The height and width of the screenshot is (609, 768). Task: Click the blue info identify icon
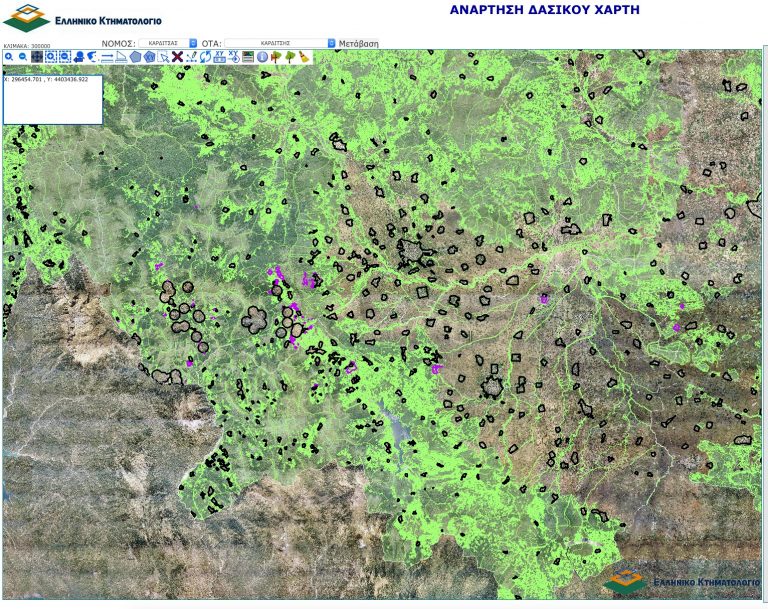pos(261,57)
